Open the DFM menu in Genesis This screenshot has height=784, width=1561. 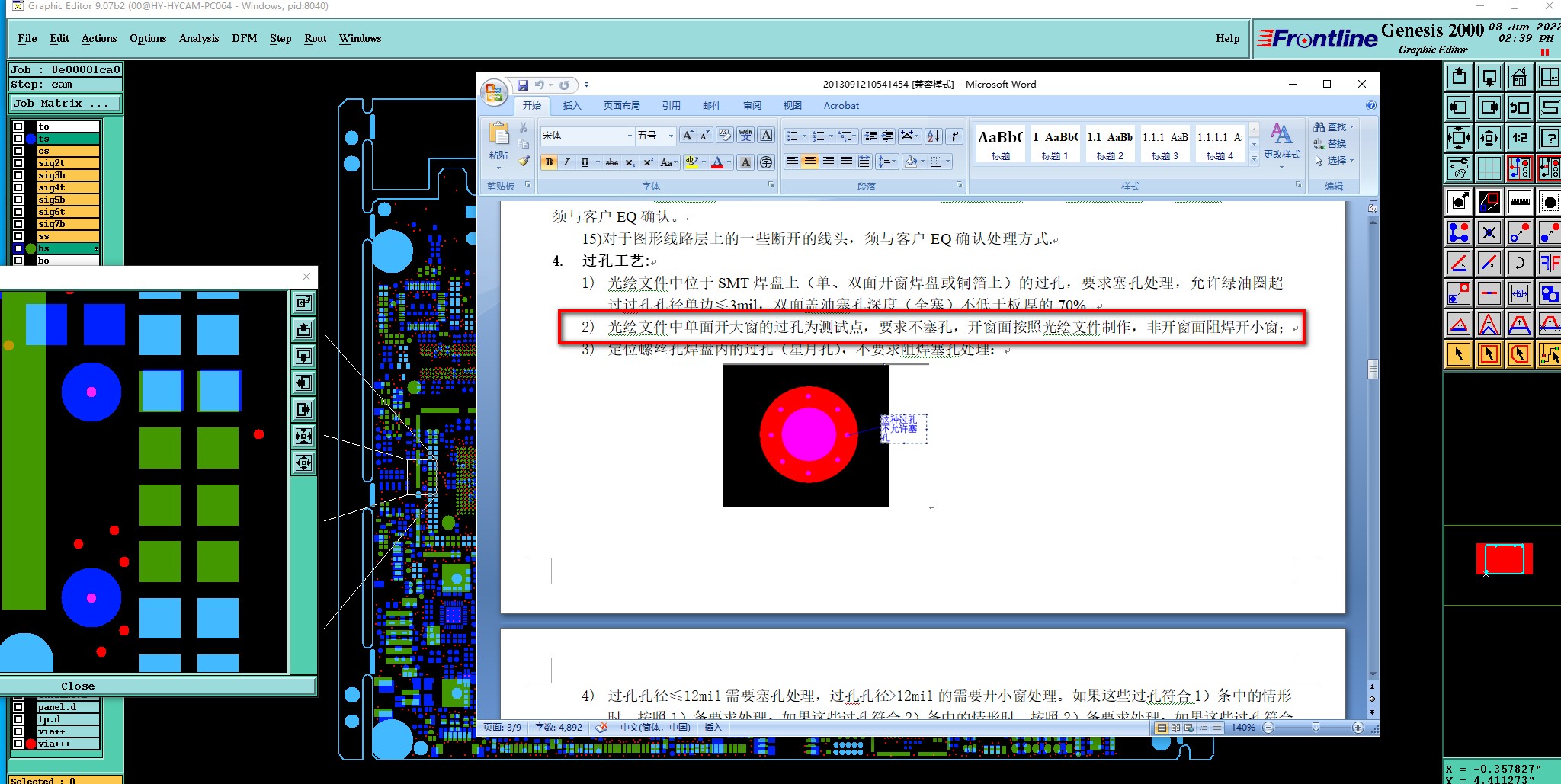coord(245,38)
